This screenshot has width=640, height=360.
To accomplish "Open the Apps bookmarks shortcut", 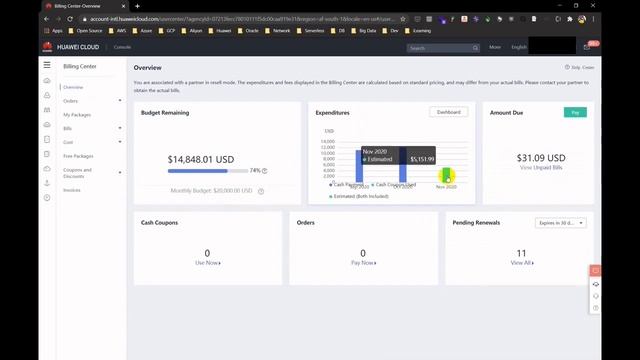I will click(x=53, y=31).
